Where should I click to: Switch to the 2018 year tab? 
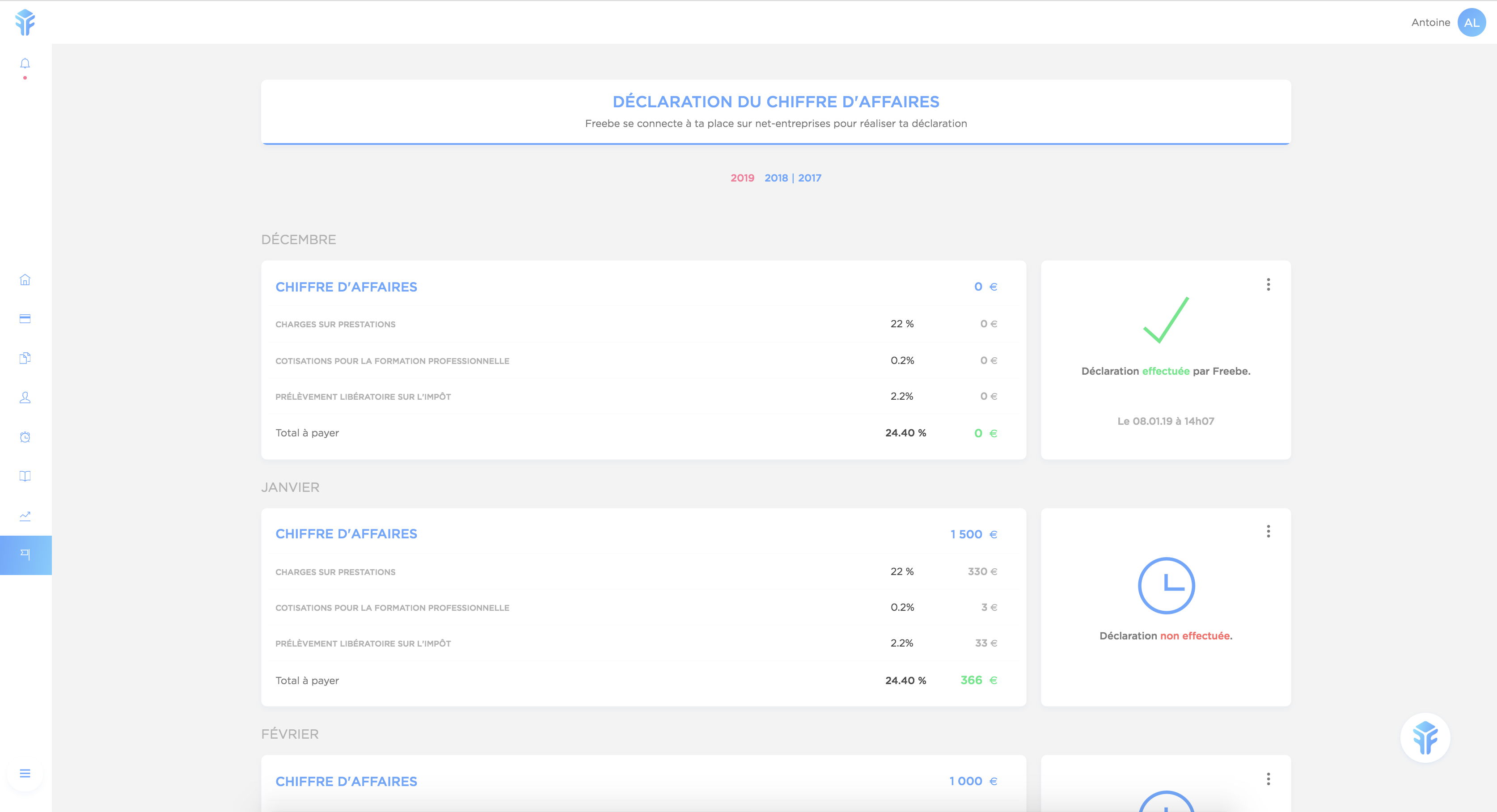(x=776, y=178)
